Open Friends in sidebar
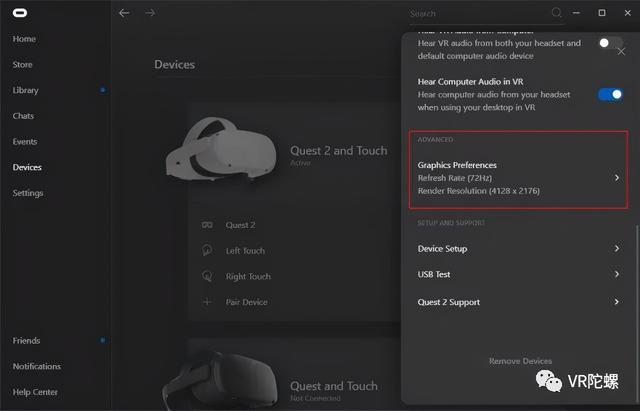640x411 pixels. pos(26,341)
